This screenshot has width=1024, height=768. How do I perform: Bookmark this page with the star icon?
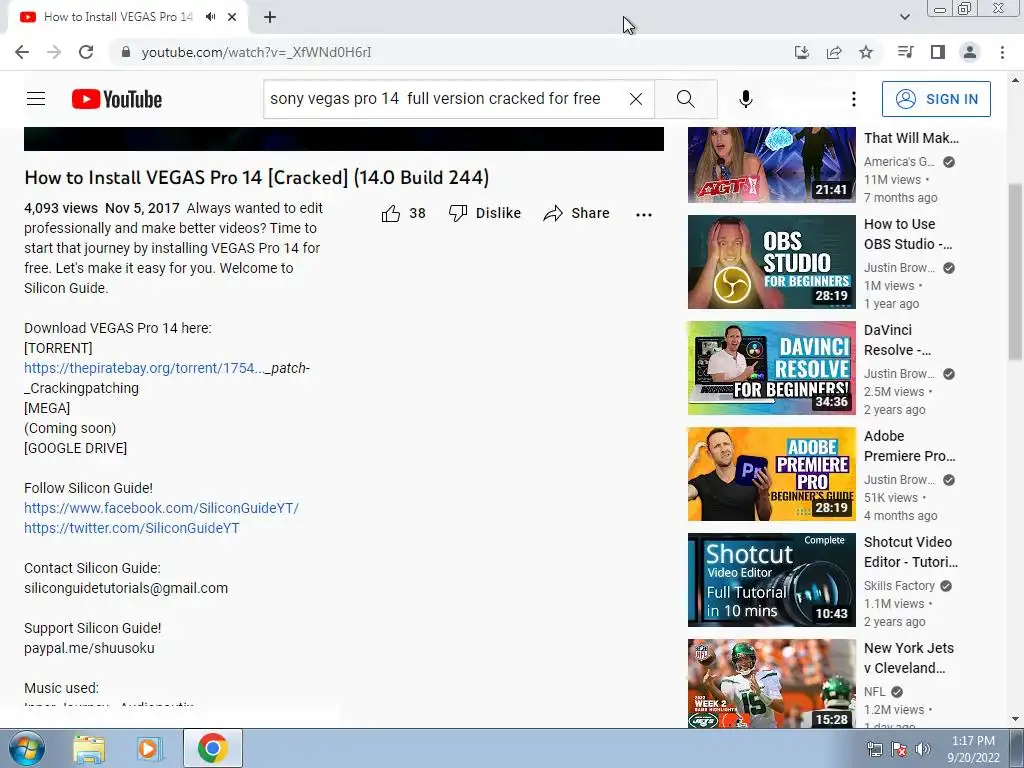tap(866, 52)
